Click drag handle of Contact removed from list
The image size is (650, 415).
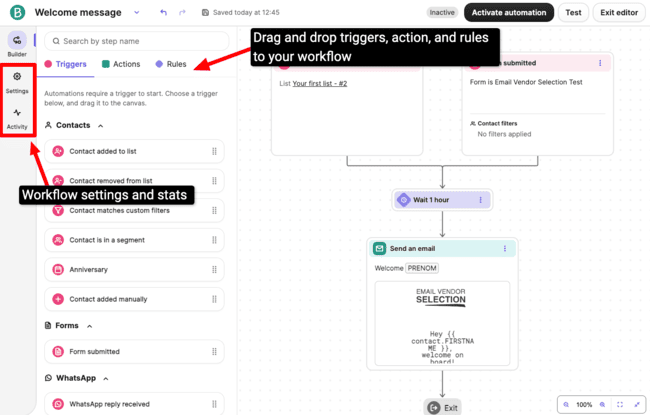click(214, 181)
